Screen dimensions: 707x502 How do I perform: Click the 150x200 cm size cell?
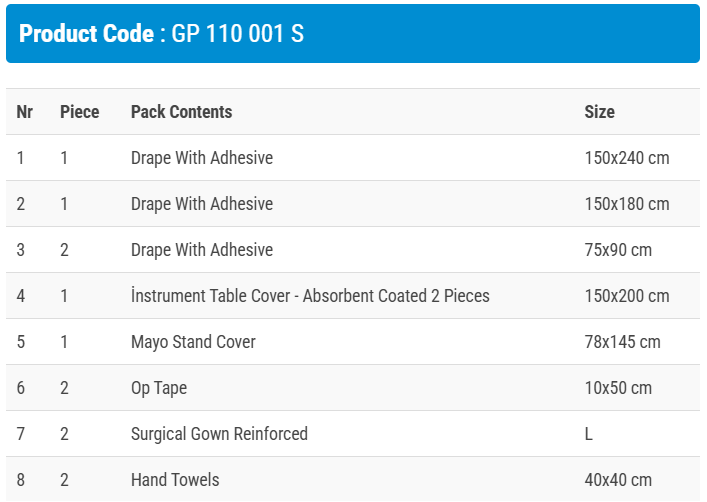point(626,296)
